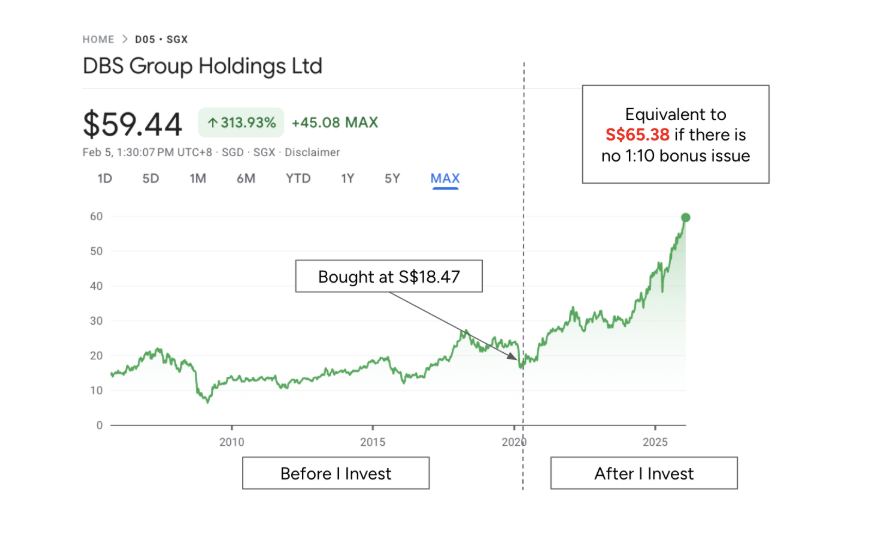Click the DBS Group Holdings Ltd title
Image resolution: width=882 pixels, height=540 pixels.
click(202, 67)
